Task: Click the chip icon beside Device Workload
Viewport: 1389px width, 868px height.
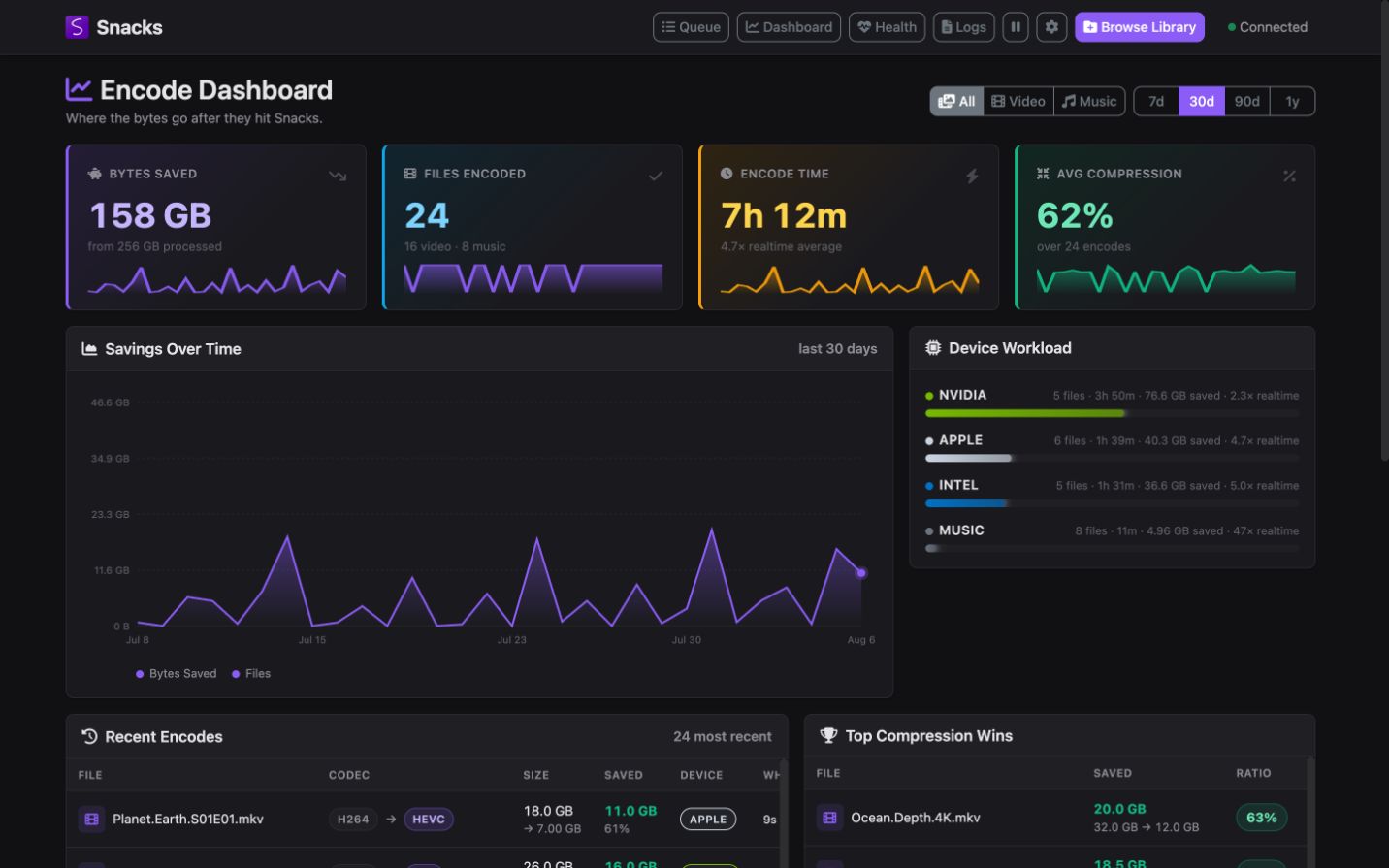Action: point(933,348)
